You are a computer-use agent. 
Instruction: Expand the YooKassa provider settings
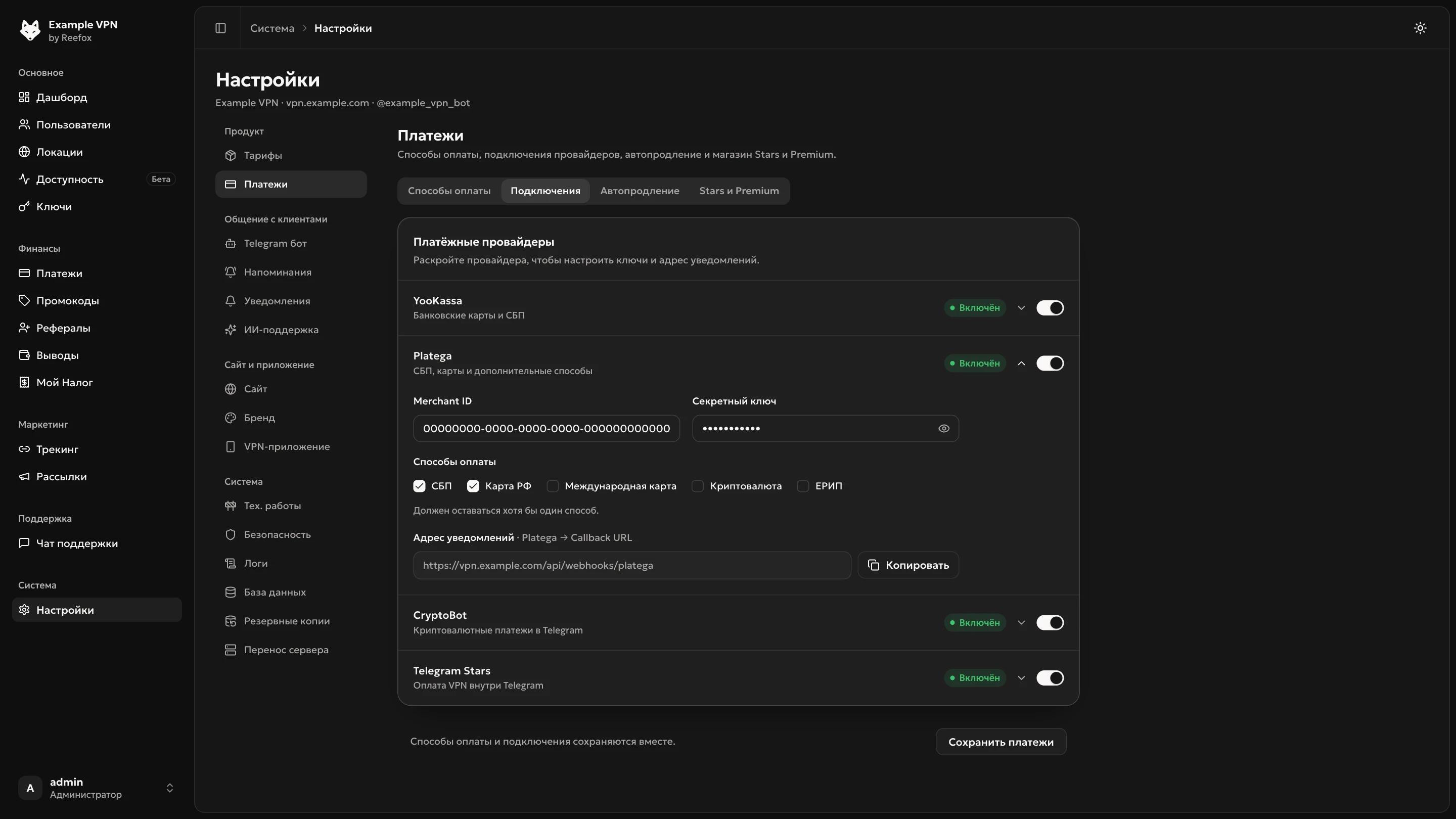click(1021, 307)
